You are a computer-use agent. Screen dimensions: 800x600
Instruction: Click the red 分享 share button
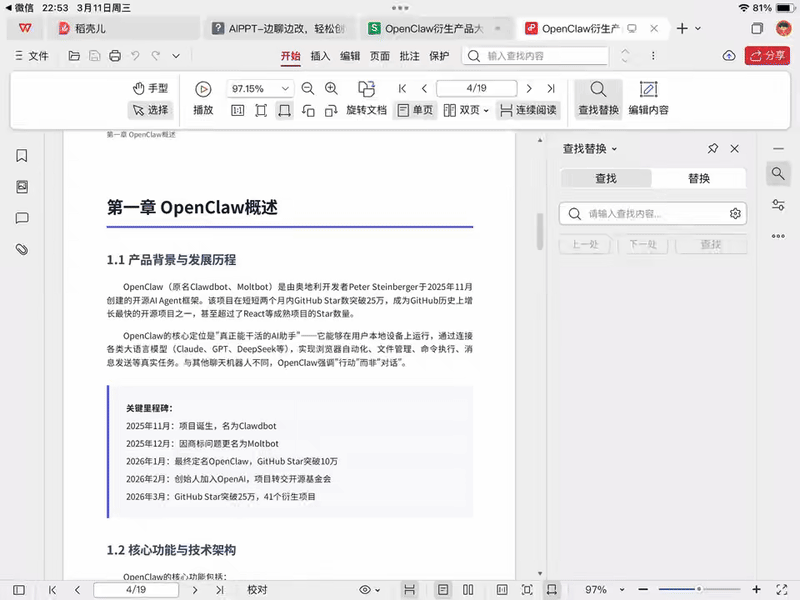tap(767, 55)
